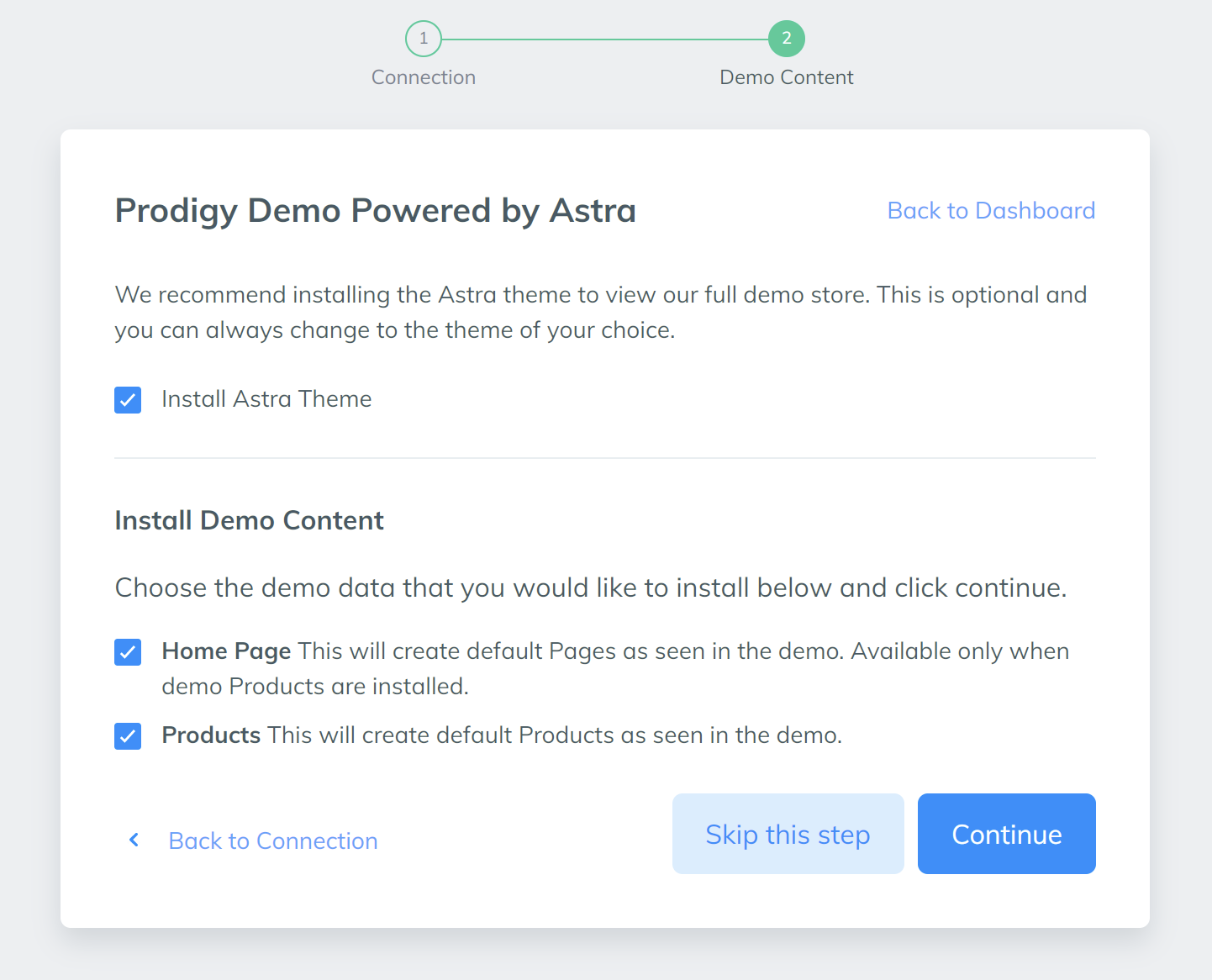The height and width of the screenshot is (980, 1212).
Task: Click step 2 Demo Content circle
Action: (x=787, y=39)
